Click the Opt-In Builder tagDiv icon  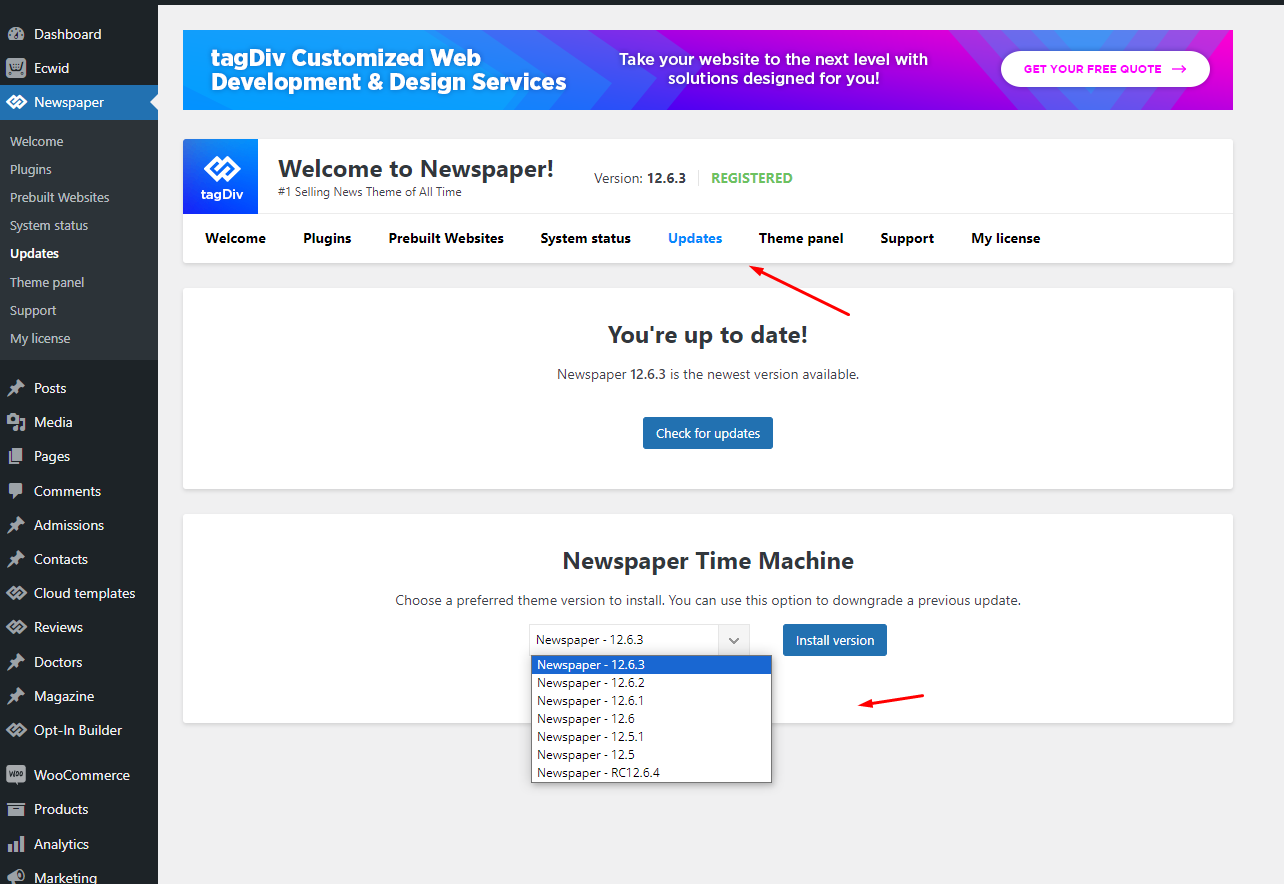coord(16,730)
